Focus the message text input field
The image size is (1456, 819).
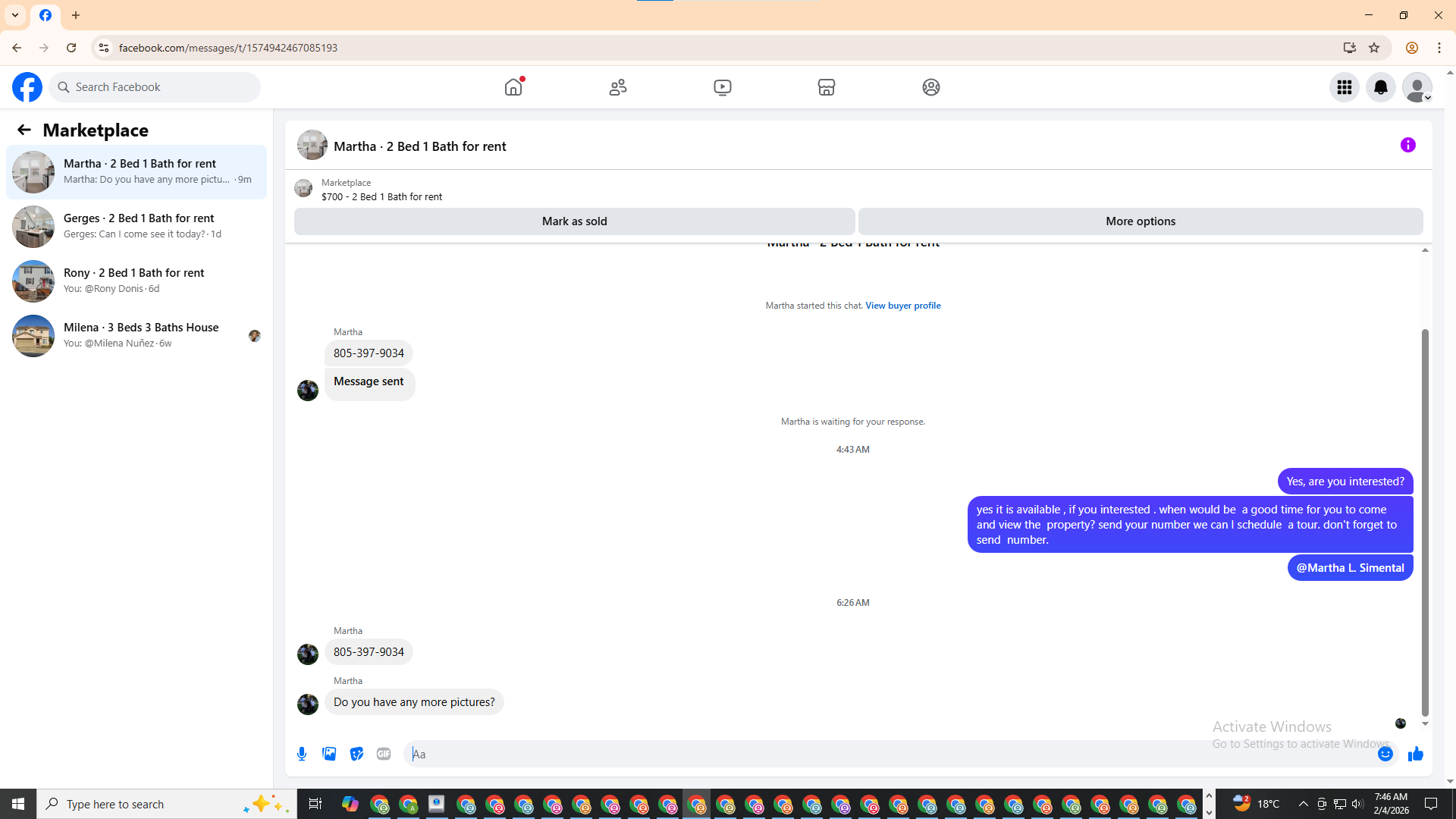pyautogui.click(x=887, y=754)
